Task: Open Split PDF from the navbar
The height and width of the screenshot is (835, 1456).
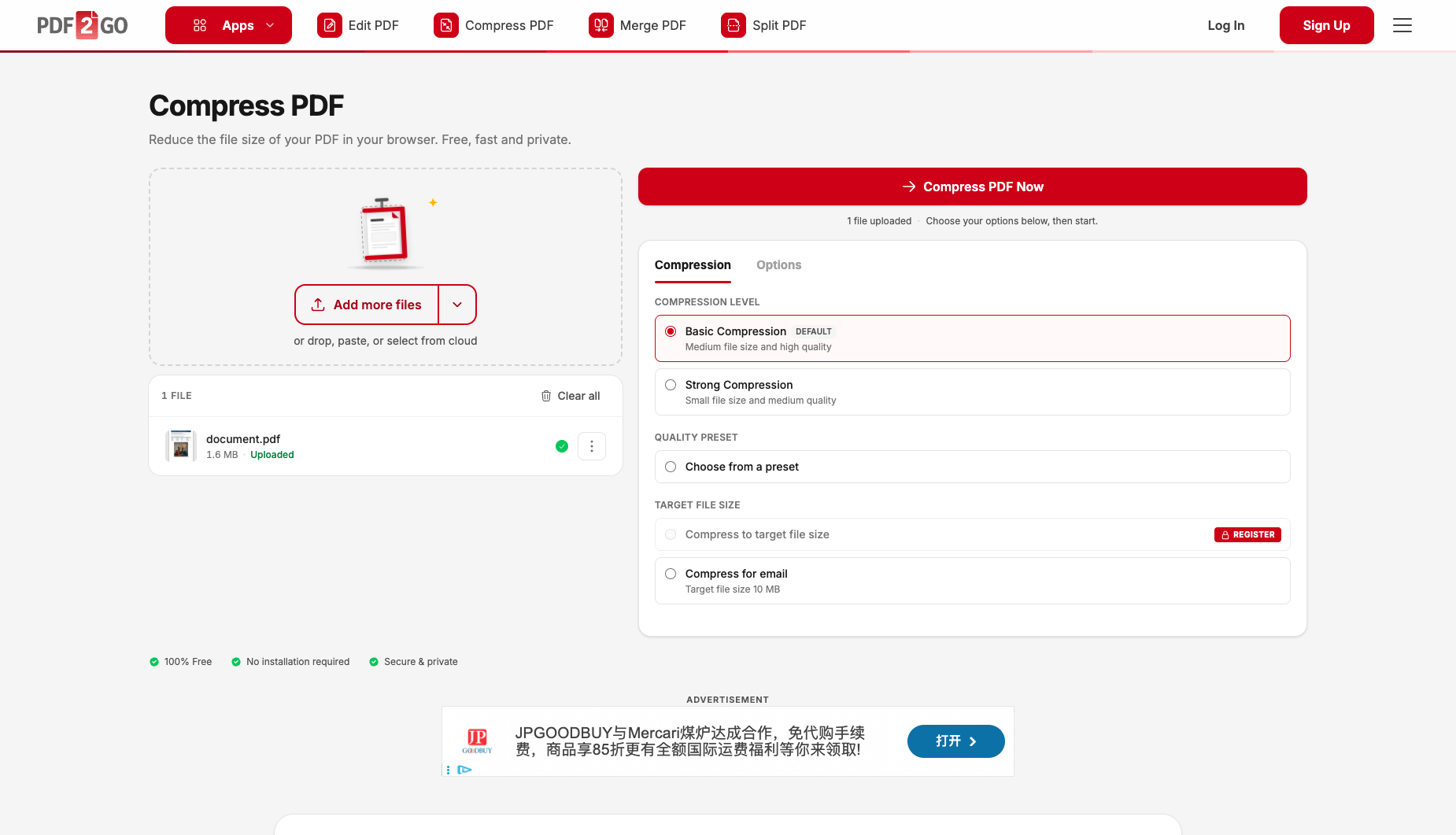Action: (x=763, y=25)
